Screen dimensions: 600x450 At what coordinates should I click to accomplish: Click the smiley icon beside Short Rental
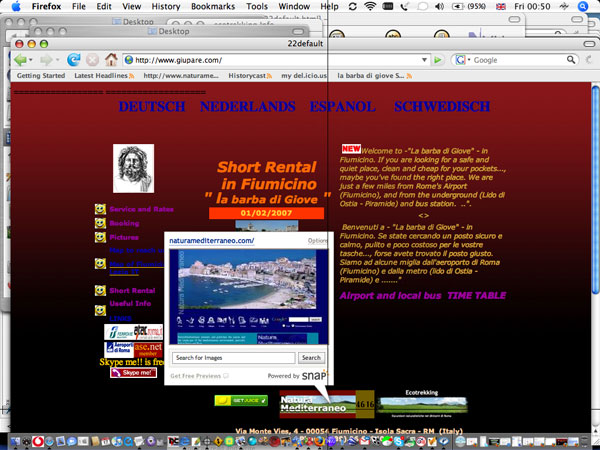point(100,290)
